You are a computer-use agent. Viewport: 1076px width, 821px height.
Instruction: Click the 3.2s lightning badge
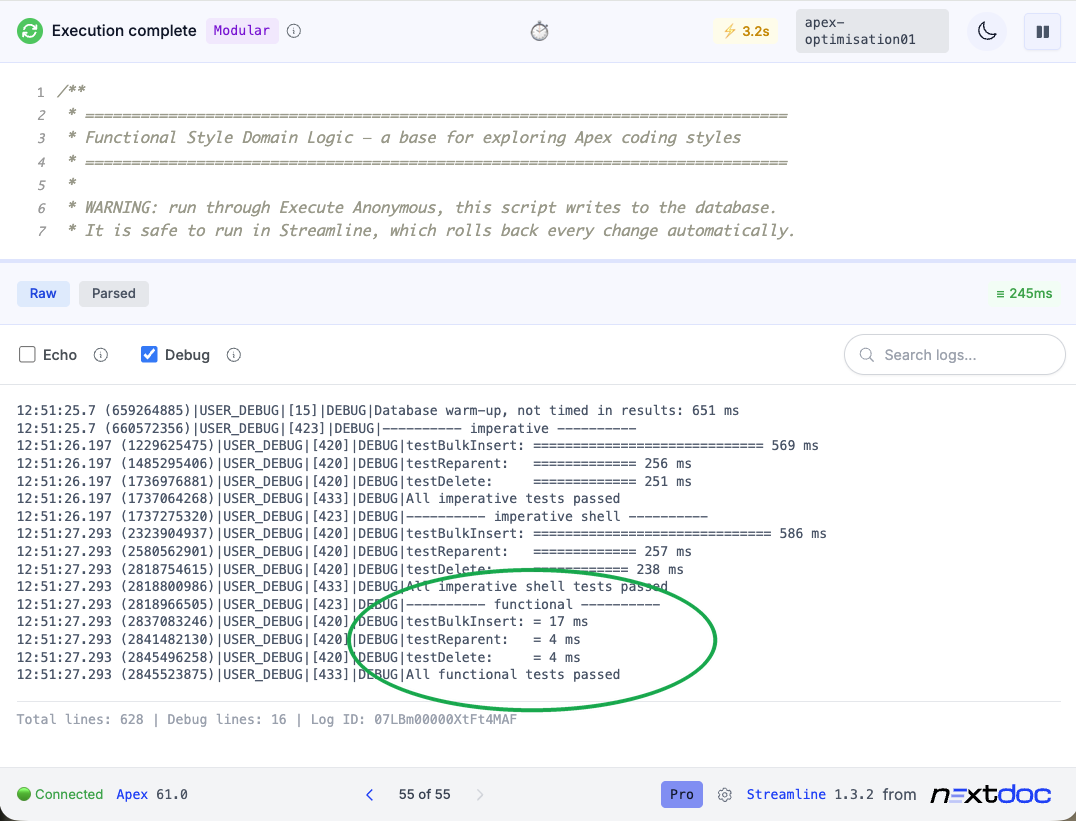(746, 31)
